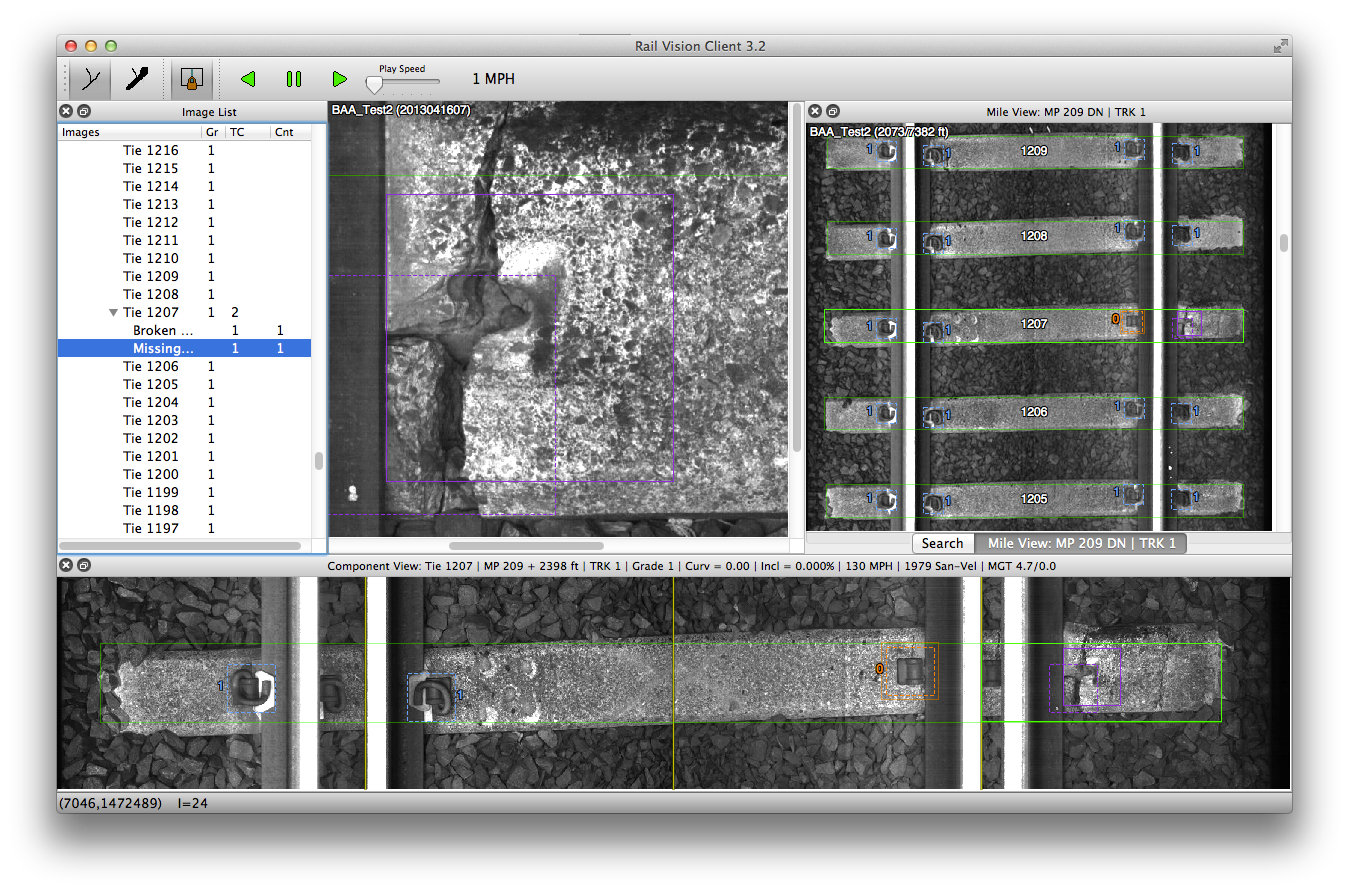Pause playback with the green pause button
1349x892 pixels.
coord(293,78)
